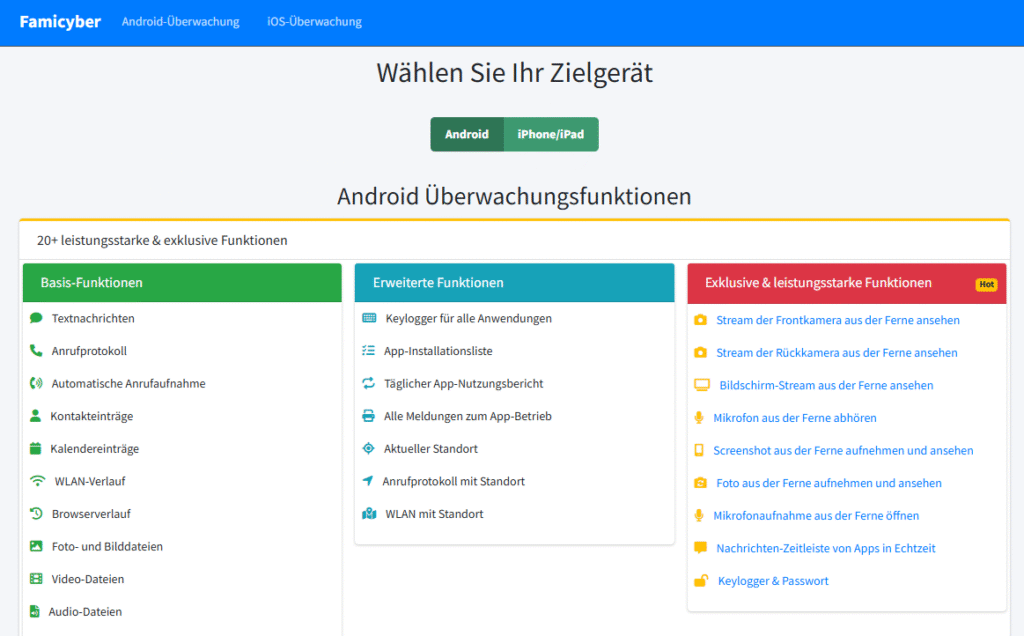
Task: Click the Frontkamera stream camera icon
Action: (x=701, y=320)
